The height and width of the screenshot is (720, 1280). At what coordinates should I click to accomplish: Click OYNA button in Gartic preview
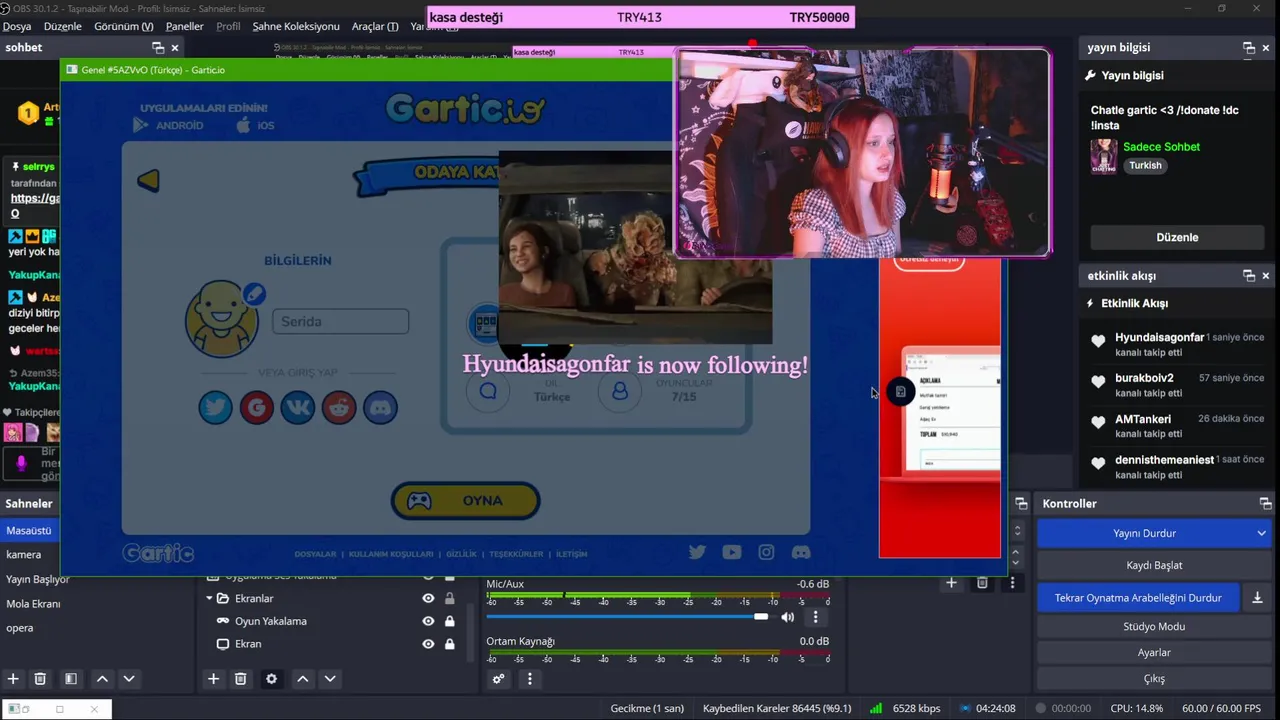pos(465,500)
